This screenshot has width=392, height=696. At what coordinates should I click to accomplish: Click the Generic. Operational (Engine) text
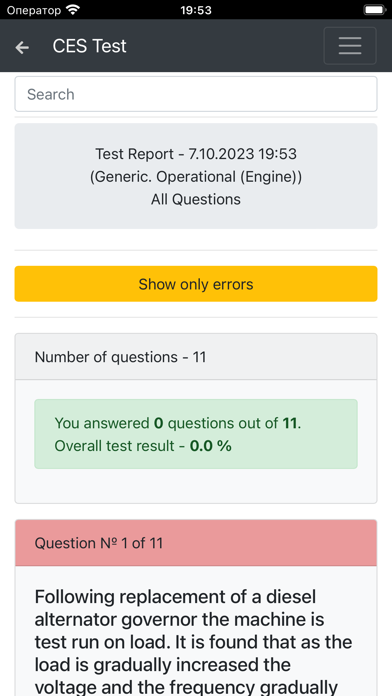pyautogui.click(x=196, y=177)
